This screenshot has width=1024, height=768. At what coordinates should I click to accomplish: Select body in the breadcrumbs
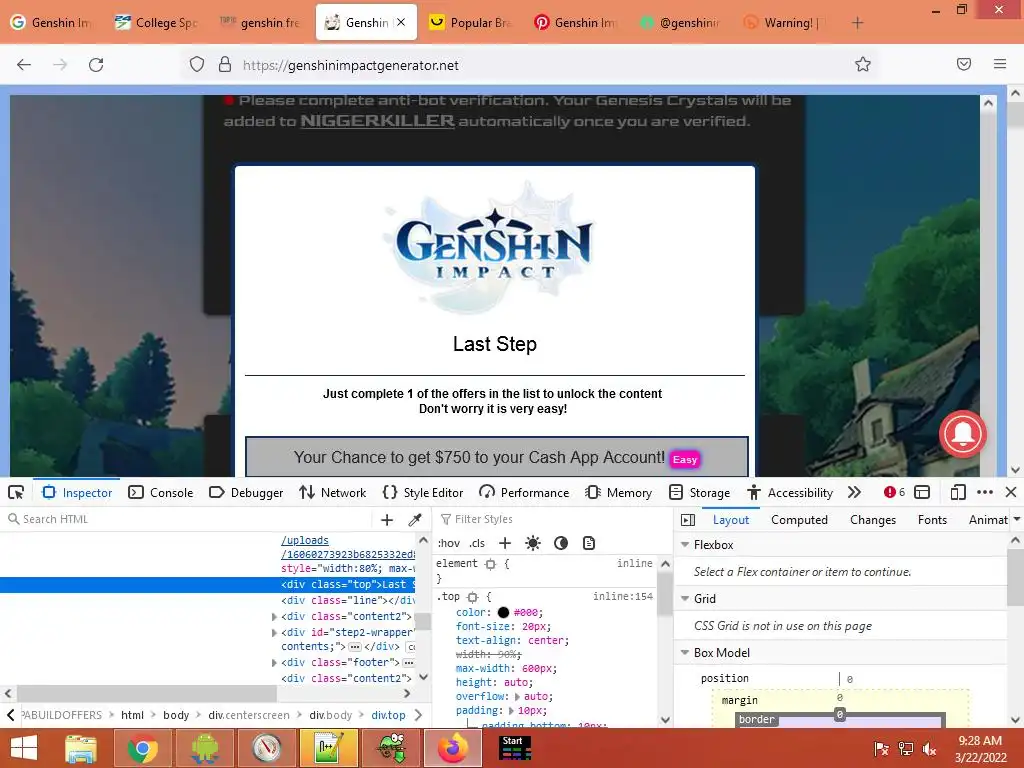[176, 715]
